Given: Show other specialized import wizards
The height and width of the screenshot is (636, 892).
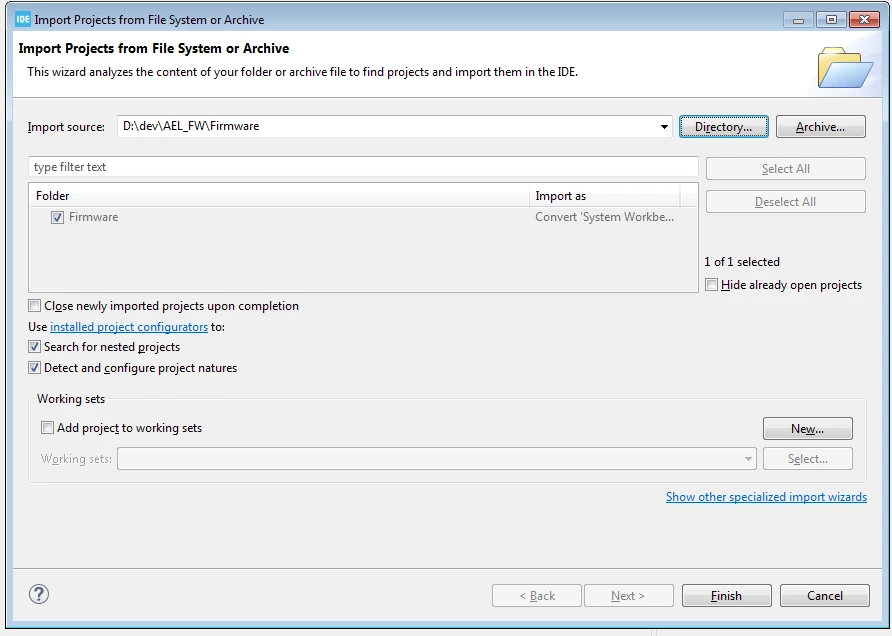Looking at the screenshot, I should click(766, 497).
